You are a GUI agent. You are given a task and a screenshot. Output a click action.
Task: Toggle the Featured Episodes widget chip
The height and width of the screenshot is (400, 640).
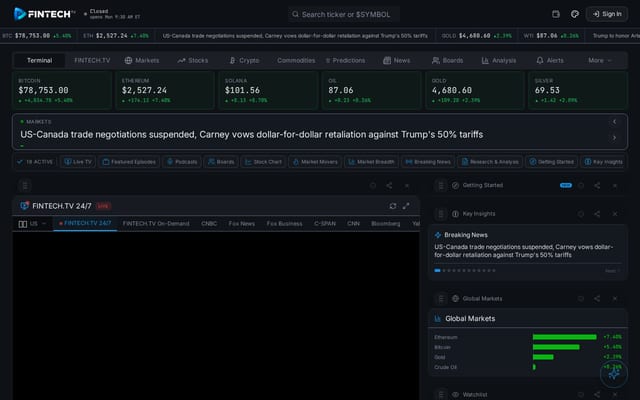point(129,162)
